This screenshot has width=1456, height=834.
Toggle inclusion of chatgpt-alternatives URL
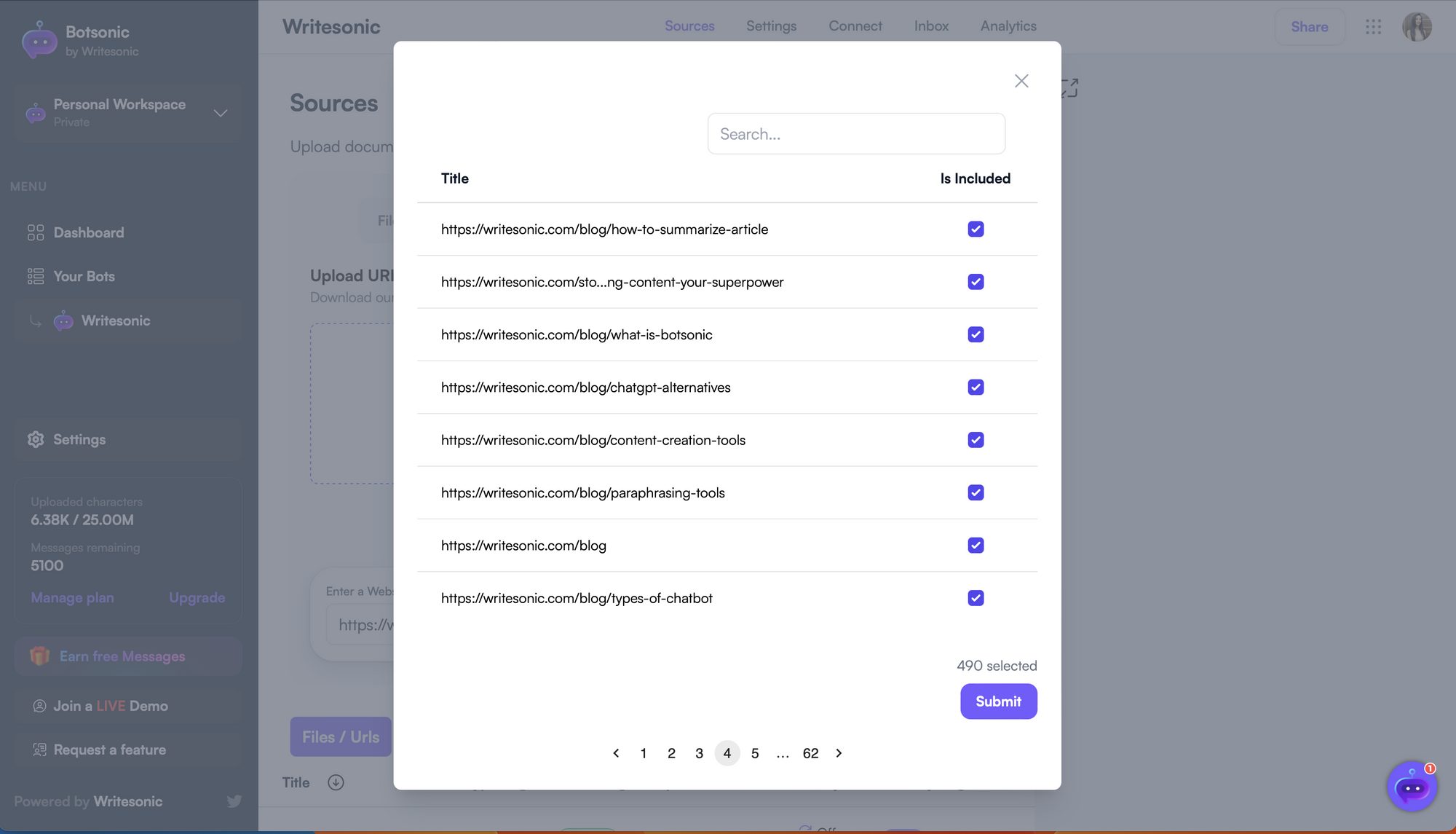click(x=976, y=387)
